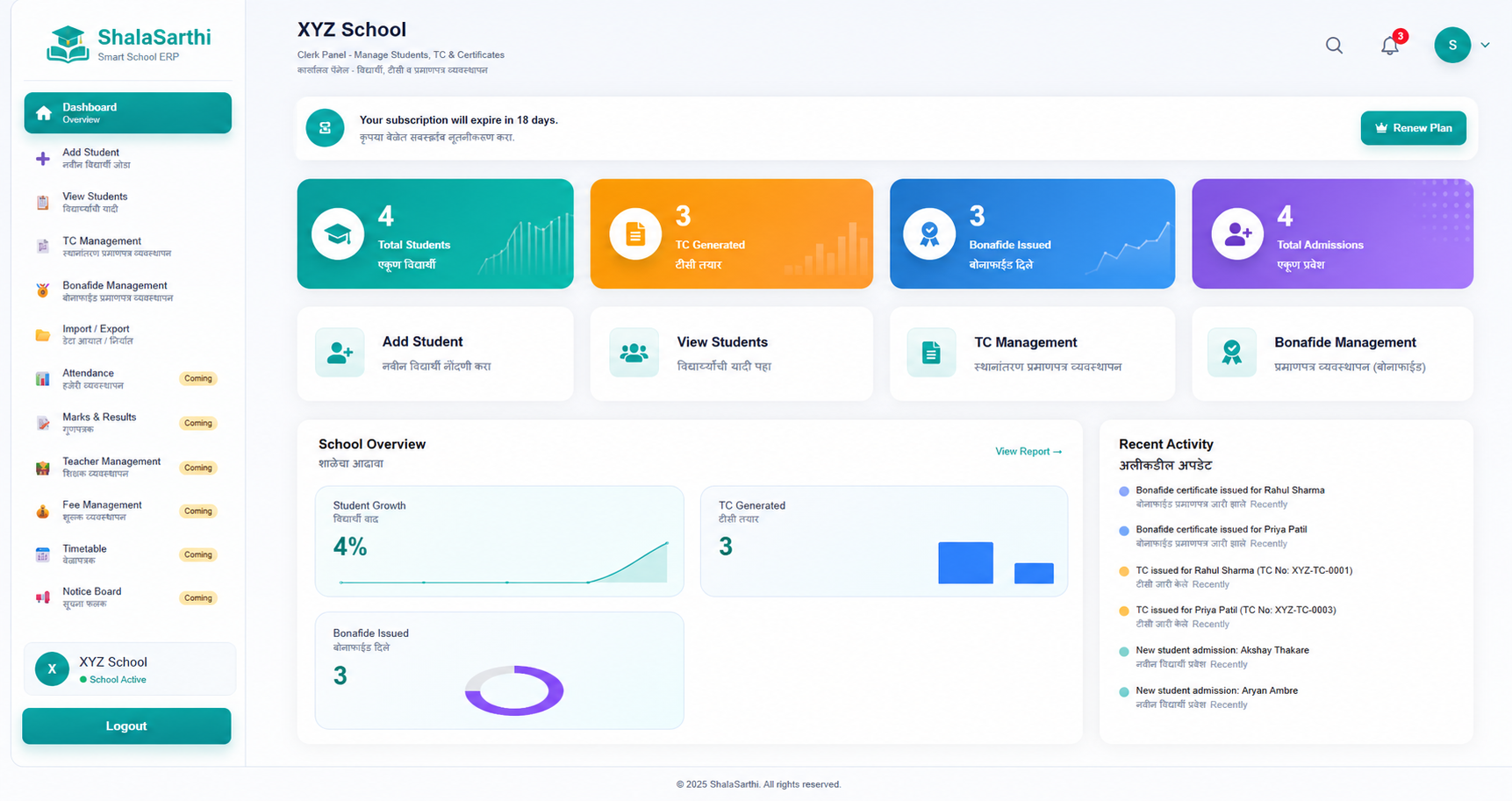Image resolution: width=1512 pixels, height=801 pixels.
Task: Click the money bag icon beside Fee Management
Action: click(42, 511)
